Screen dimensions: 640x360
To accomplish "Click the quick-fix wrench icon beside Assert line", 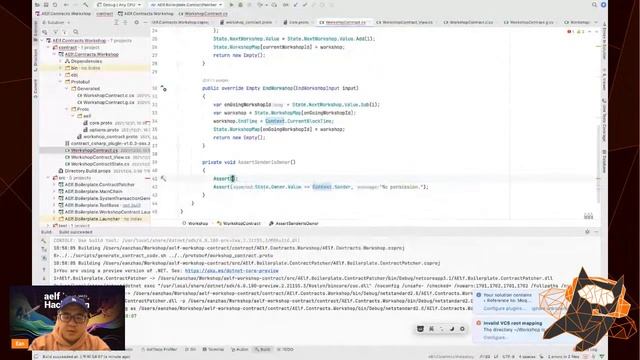I will pos(164,178).
